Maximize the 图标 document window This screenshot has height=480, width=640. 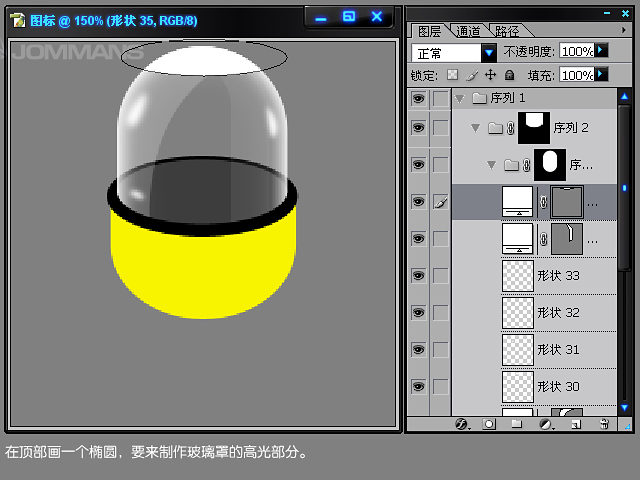pos(349,17)
